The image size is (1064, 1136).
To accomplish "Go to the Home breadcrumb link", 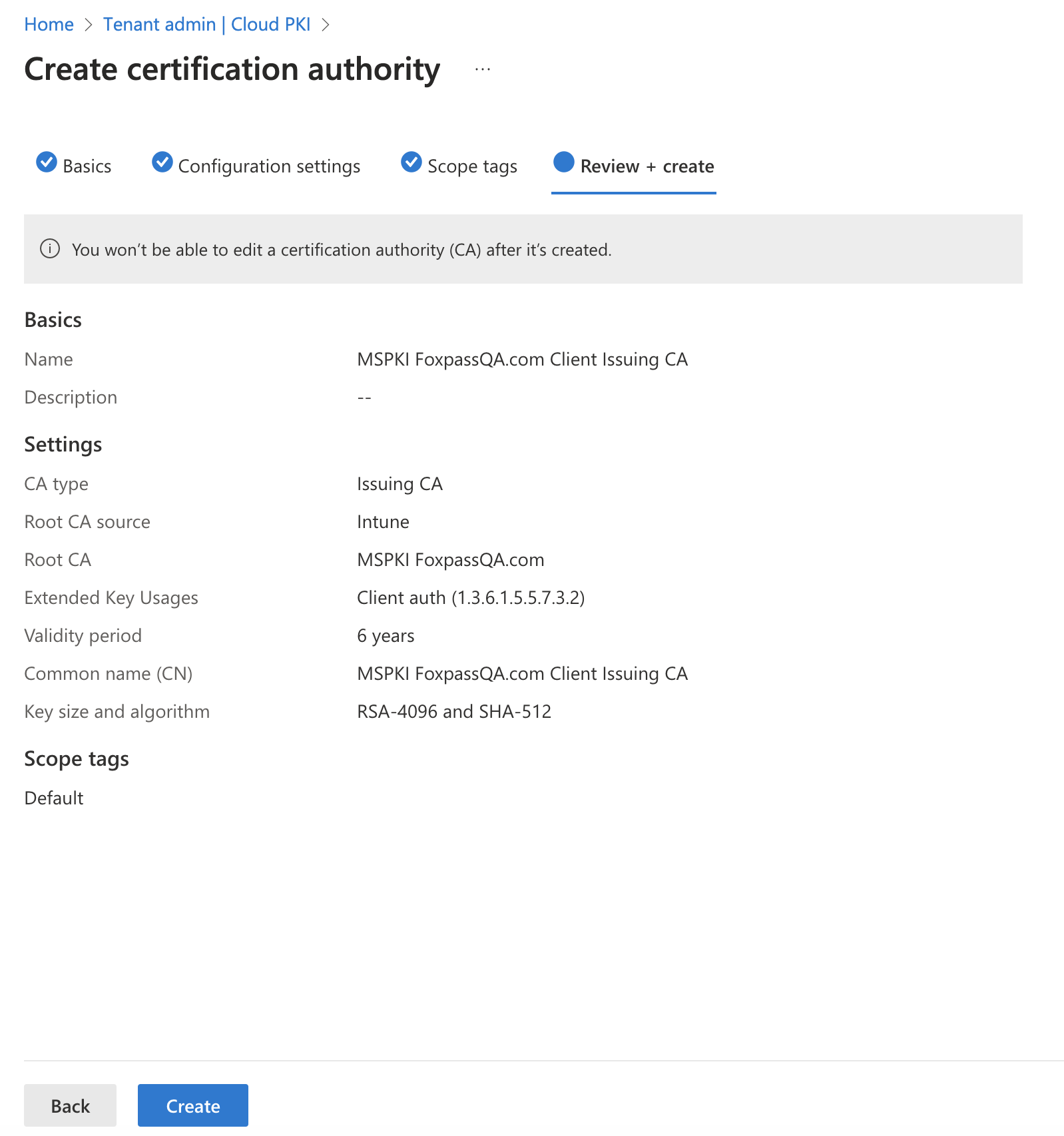I will (x=49, y=25).
